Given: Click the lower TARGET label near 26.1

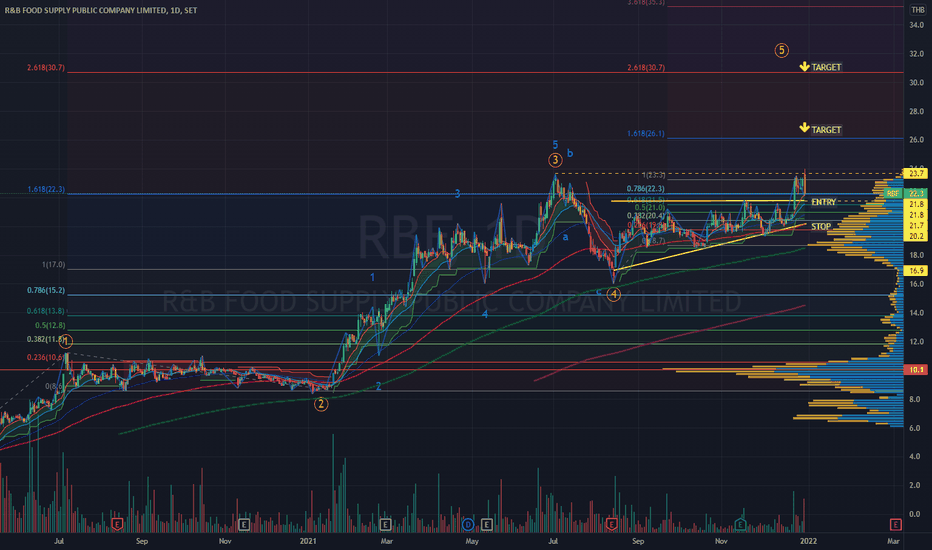Looking at the screenshot, I should [x=826, y=130].
